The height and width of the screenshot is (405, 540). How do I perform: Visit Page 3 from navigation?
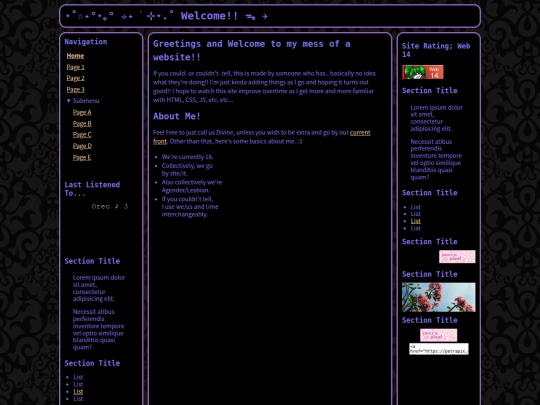pos(75,90)
